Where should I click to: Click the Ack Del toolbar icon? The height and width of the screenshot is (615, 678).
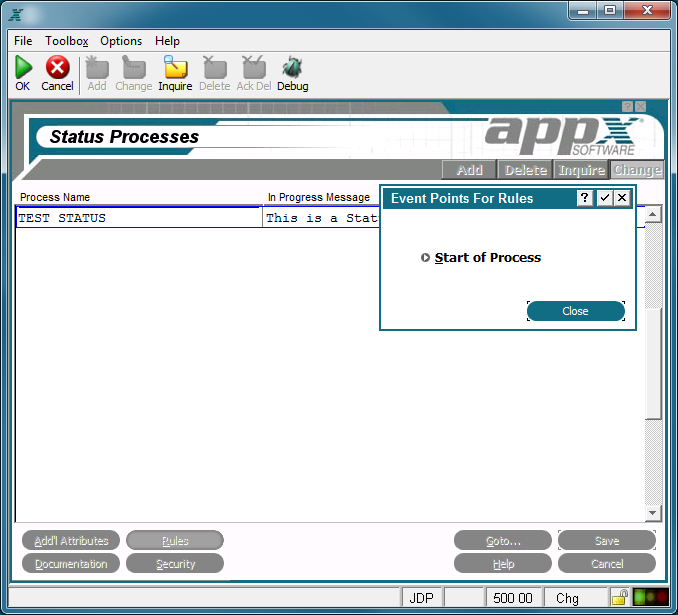point(254,67)
